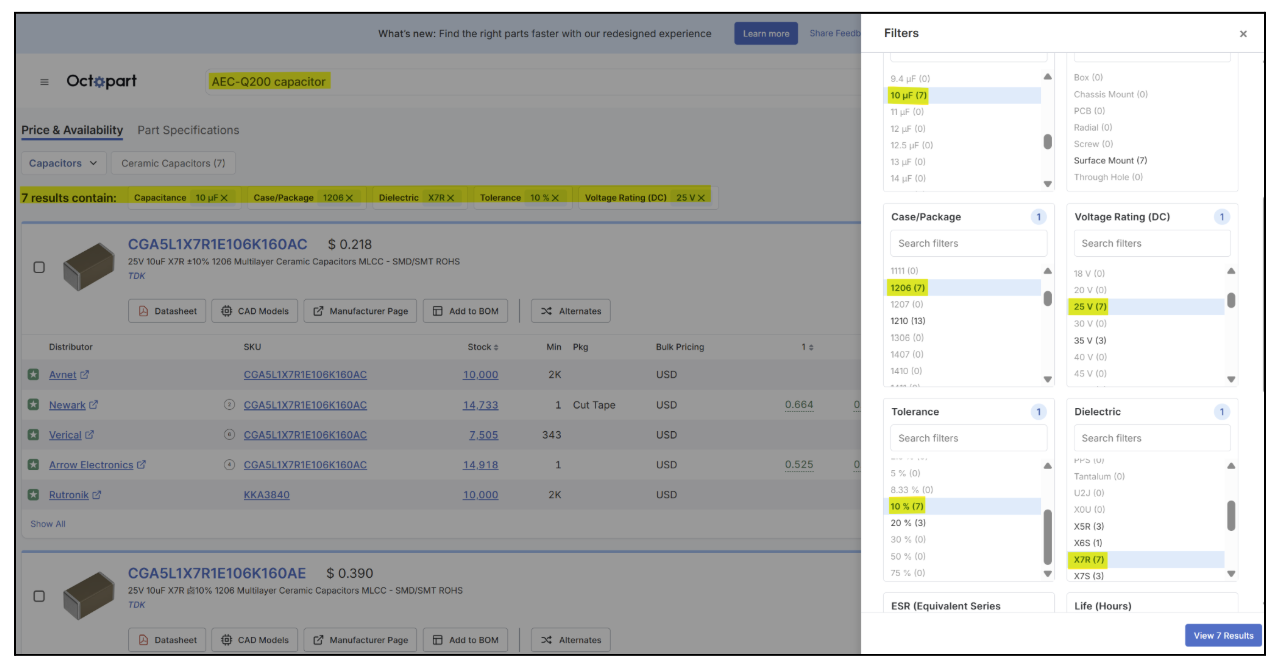Switch to Price & Availability tab
The image size is (1276, 671).
point(72,130)
